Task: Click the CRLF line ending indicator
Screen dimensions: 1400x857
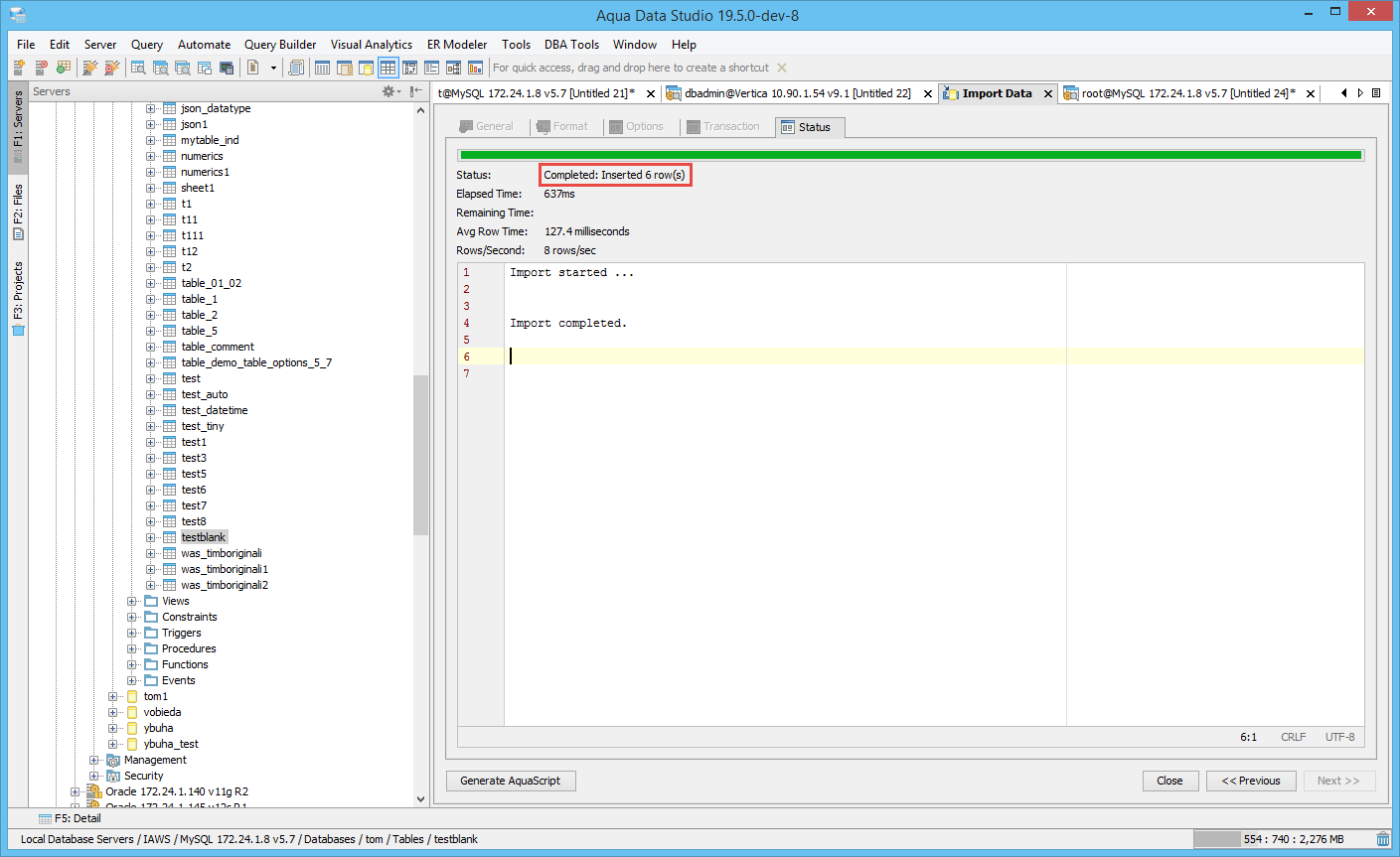Action: click(x=1294, y=737)
